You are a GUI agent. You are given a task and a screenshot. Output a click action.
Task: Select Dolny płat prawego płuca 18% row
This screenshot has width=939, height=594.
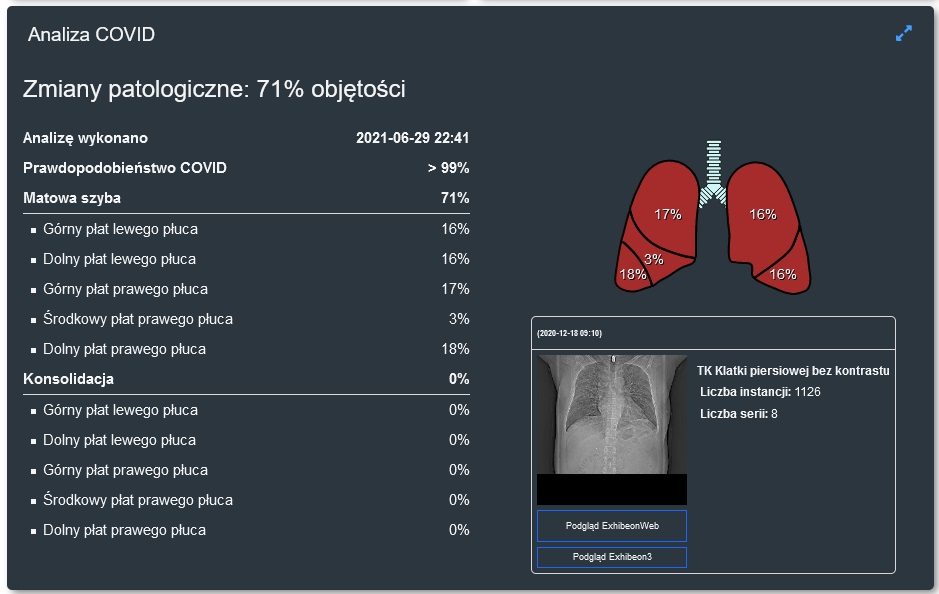pos(246,349)
